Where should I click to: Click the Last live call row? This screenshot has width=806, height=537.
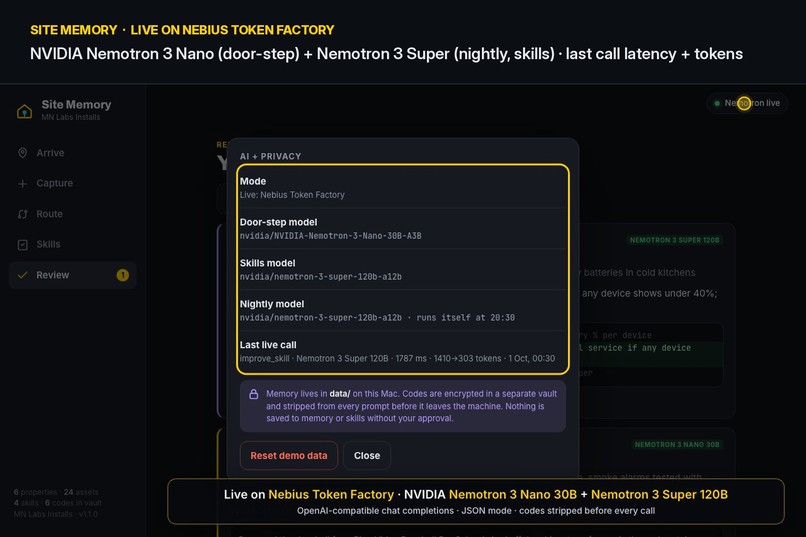pyautogui.click(x=403, y=351)
